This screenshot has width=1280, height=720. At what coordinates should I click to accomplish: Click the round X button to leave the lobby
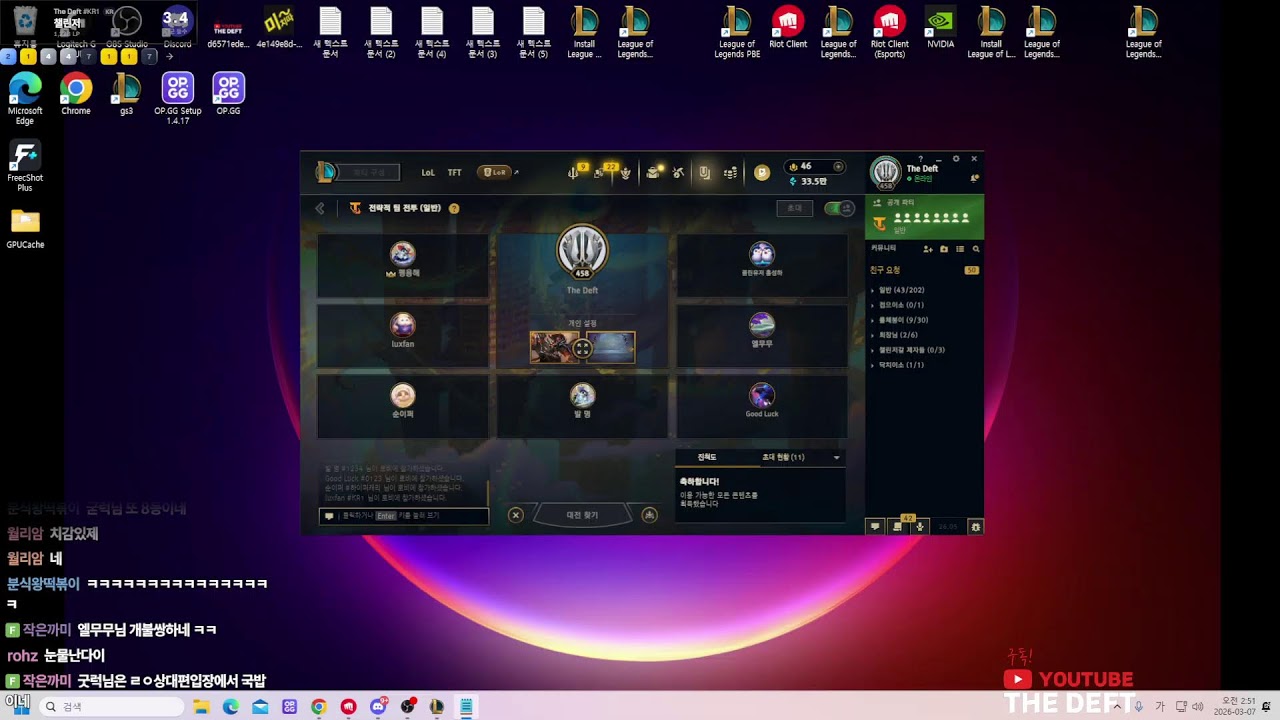point(516,515)
